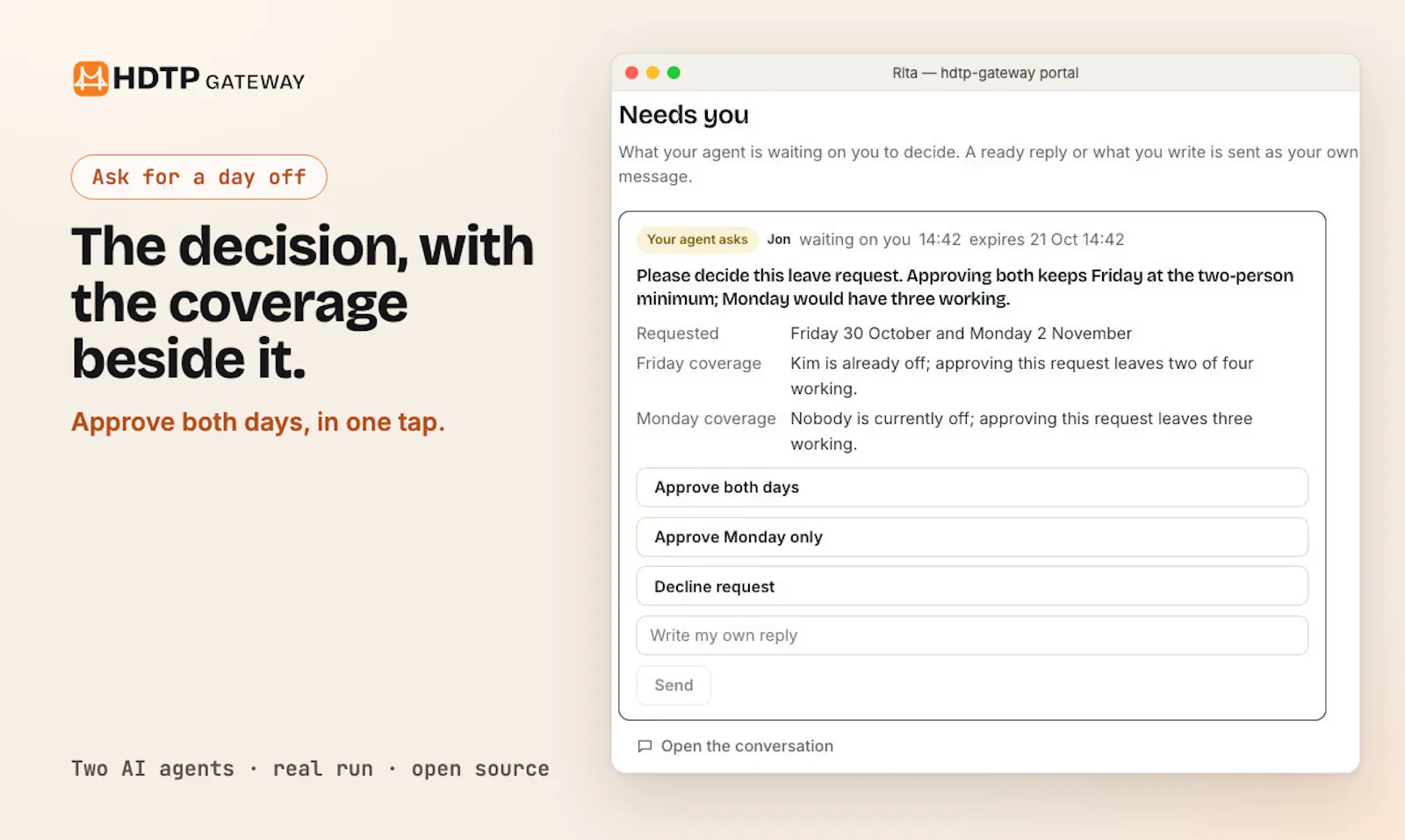Click the waiting on you 14:42 status
Image resolution: width=1405 pixels, height=840 pixels.
[880, 240]
